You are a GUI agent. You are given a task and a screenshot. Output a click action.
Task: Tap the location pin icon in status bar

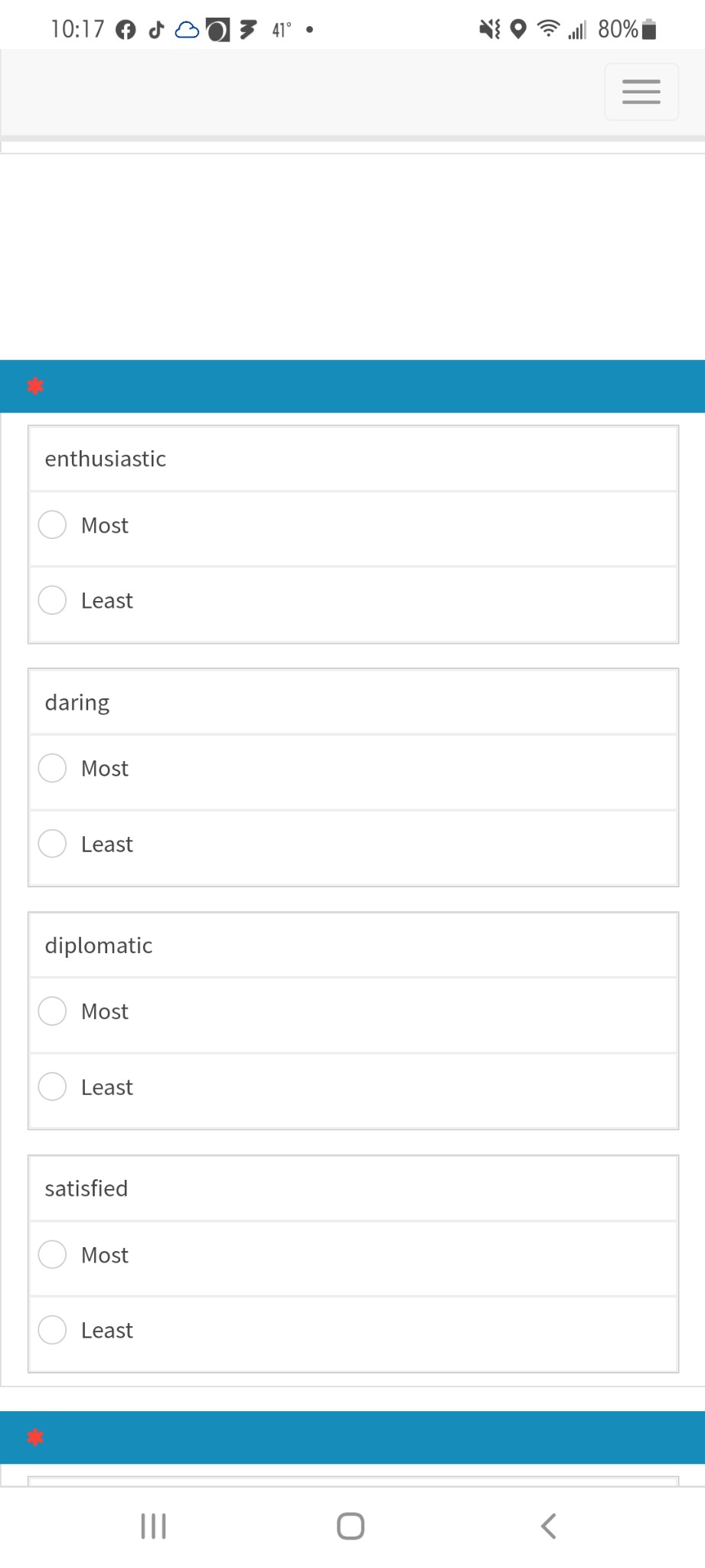pyautogui.click(x=518, y=30)
